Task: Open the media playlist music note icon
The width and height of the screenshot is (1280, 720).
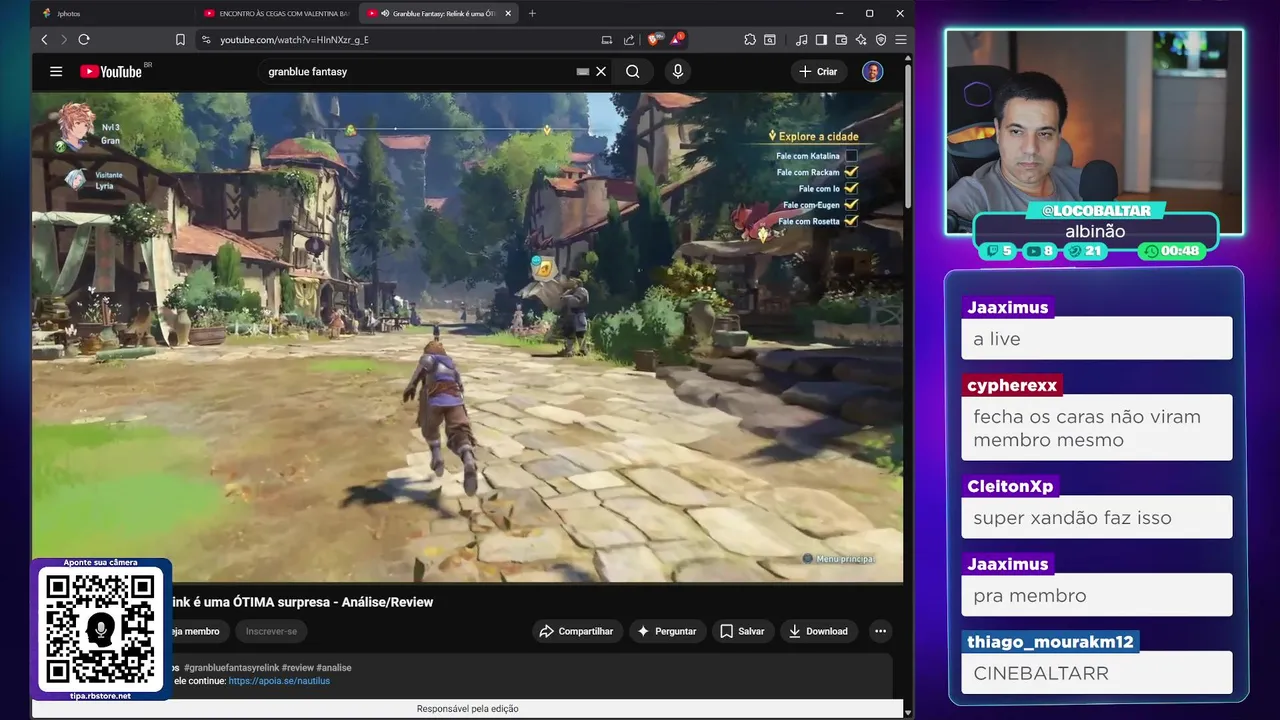Action: point(801,39)
